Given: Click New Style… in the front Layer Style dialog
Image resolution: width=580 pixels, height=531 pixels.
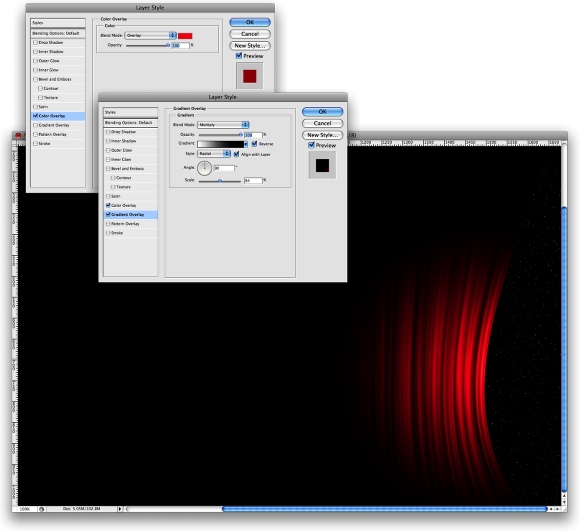Looking at the screenshot, I should pyautogui.click(x=322, y=135).
